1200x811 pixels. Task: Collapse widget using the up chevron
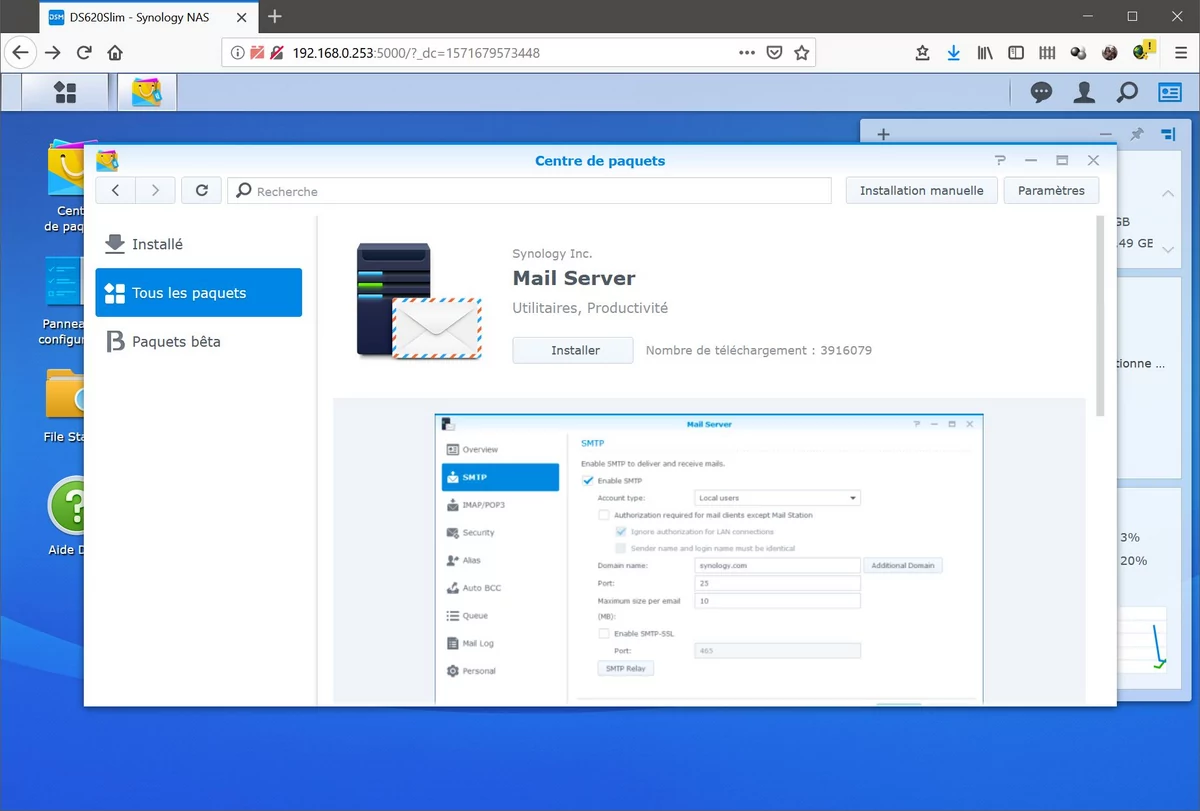[1167, 194]
